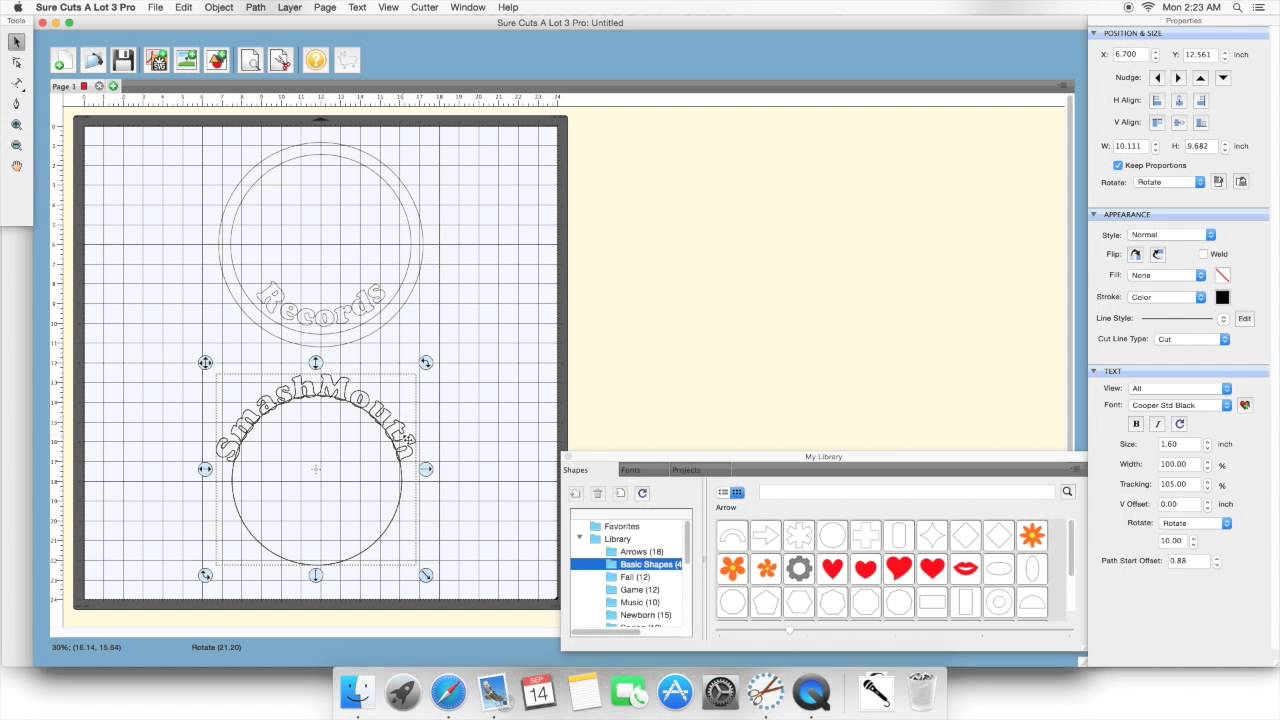This screenshot has height=720, width=1280.
Task: Open the Cutter menu
Action: coord(424,7)
